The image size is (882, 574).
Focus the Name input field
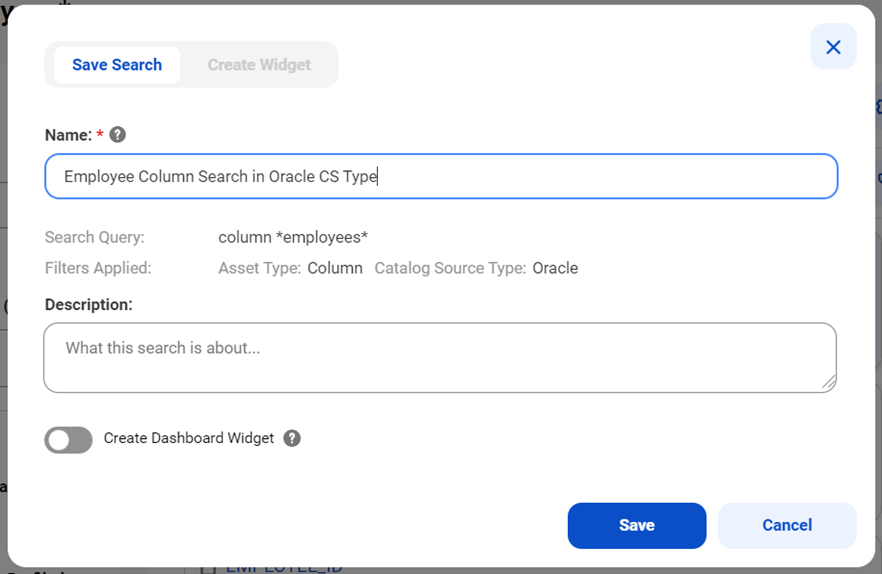[x=442, y=176]
